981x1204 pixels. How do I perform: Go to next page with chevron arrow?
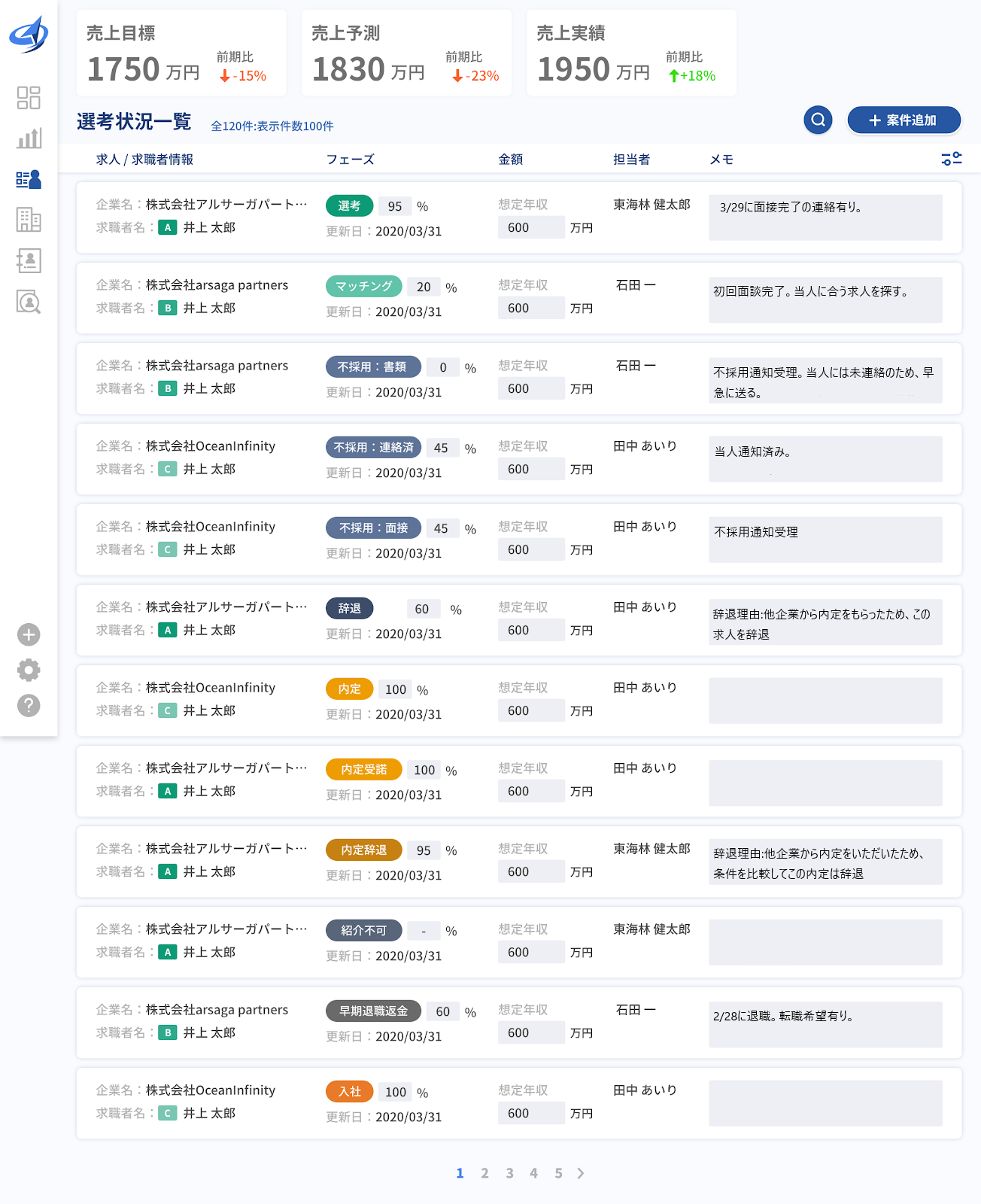(580, 1173)
